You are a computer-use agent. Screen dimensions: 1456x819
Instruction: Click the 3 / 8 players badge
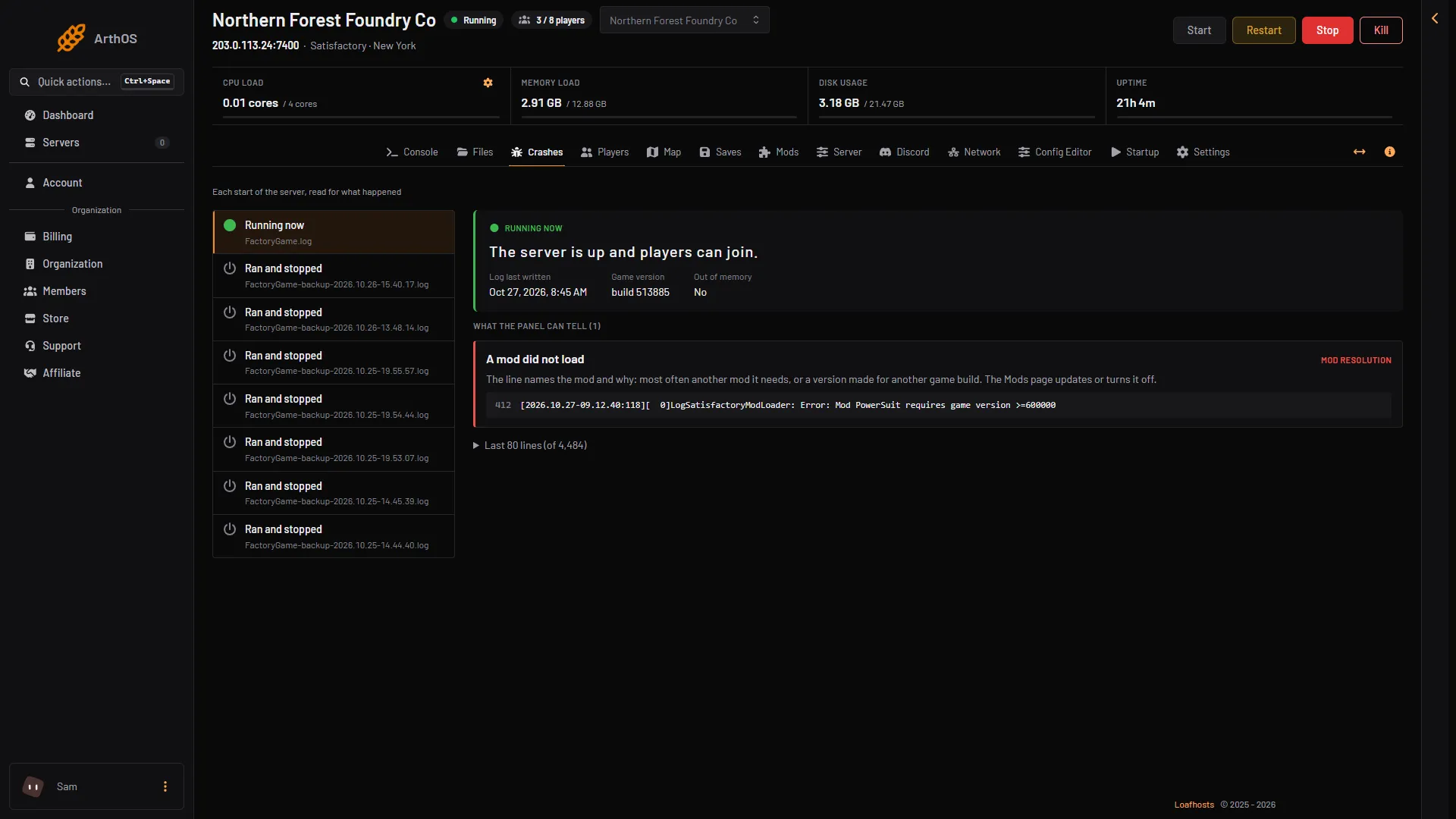point(551,20)
